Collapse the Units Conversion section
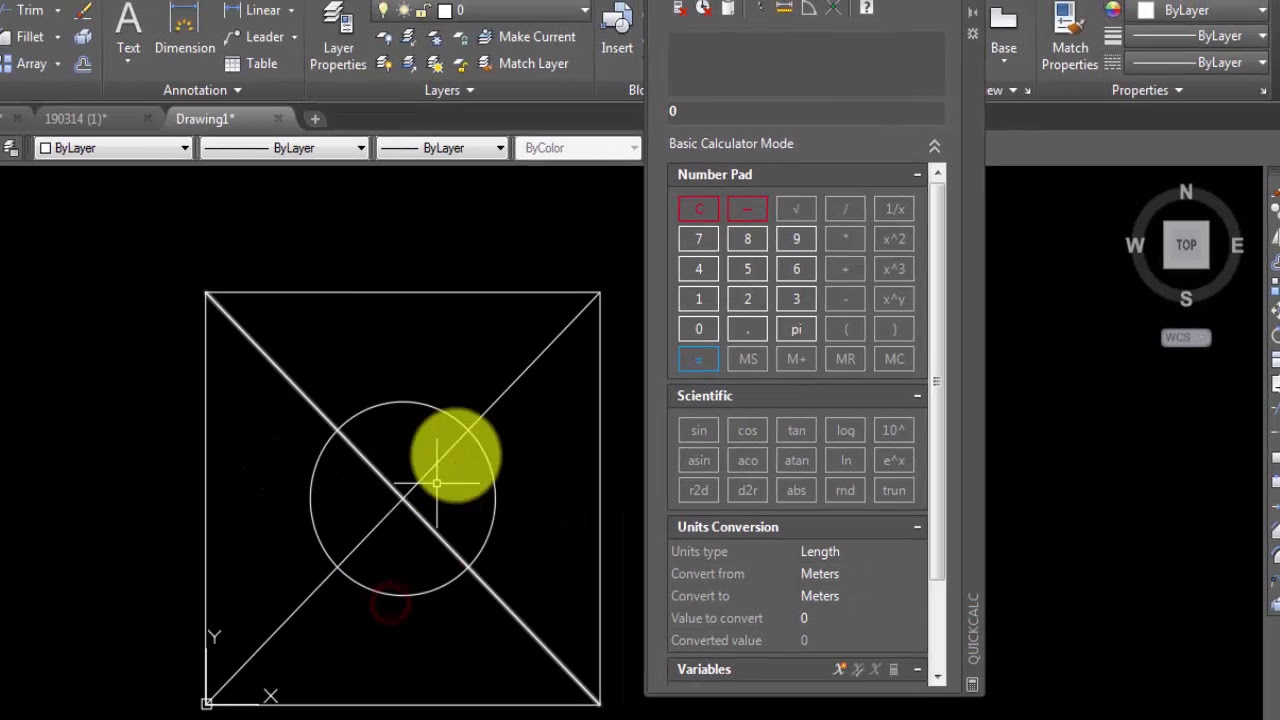 point(917,527)
